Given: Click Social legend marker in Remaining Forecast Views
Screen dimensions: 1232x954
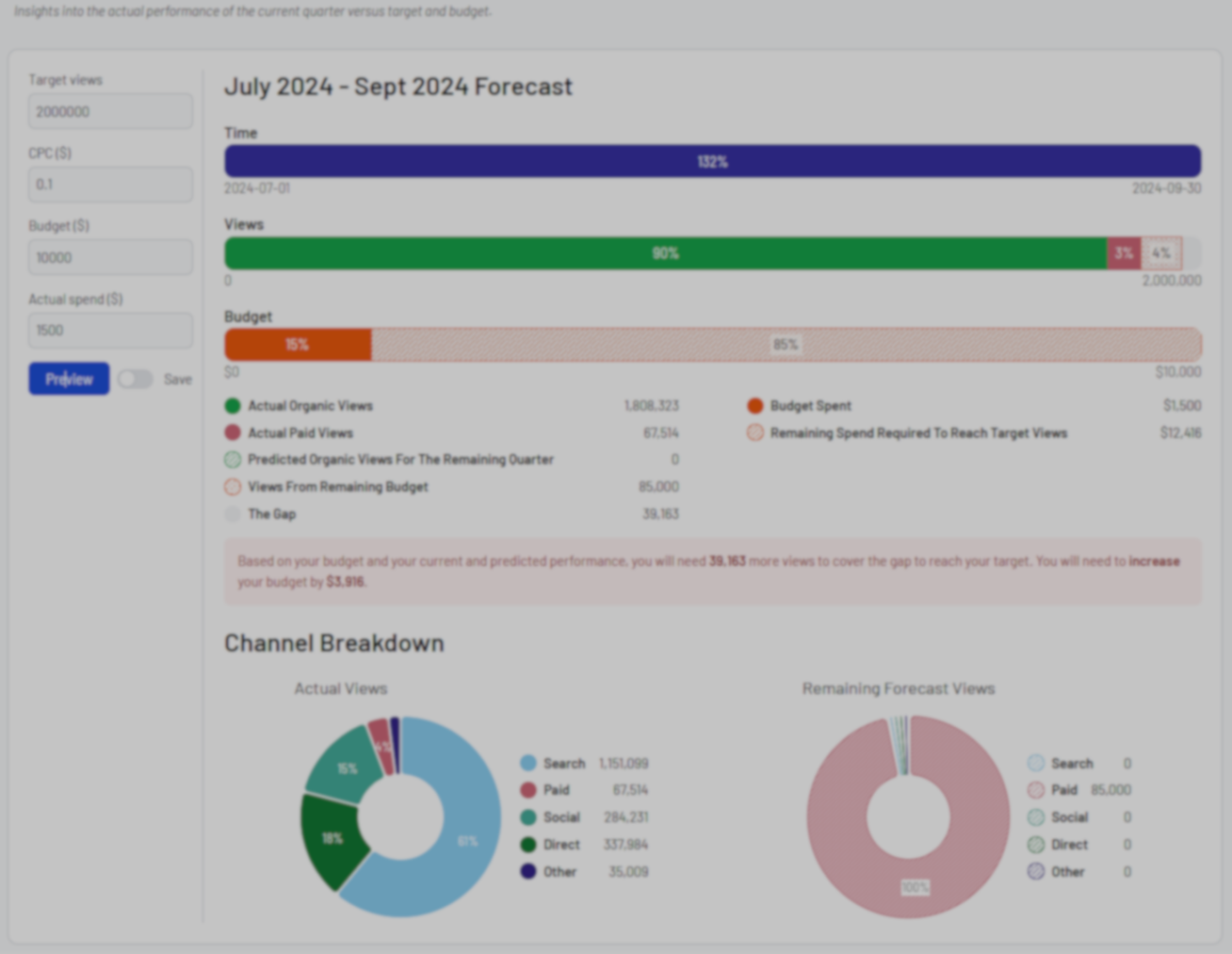Looking at the screenshot, I should tap(1036, 817).
